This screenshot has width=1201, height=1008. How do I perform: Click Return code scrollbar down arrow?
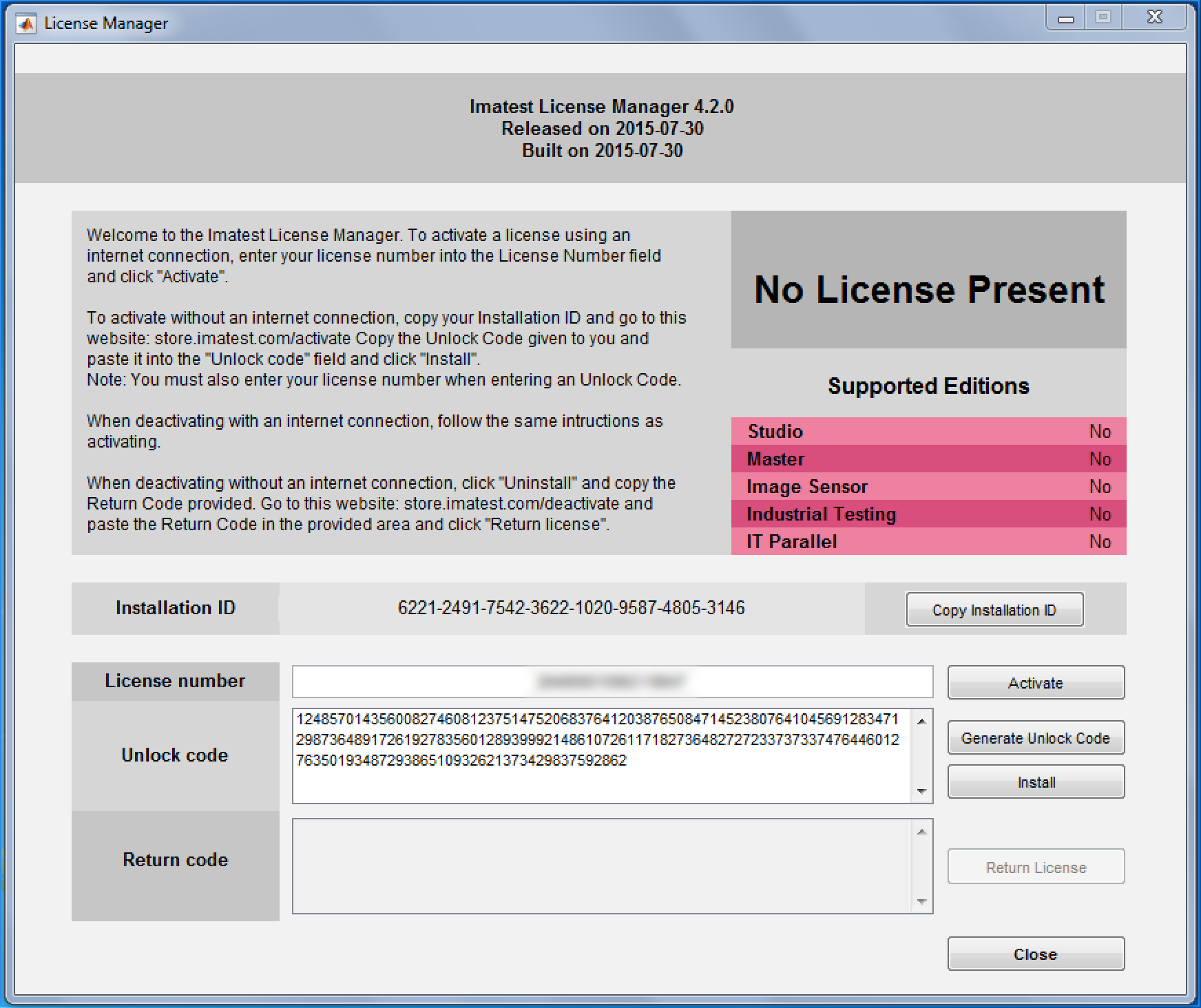click(x=921, y=901)
